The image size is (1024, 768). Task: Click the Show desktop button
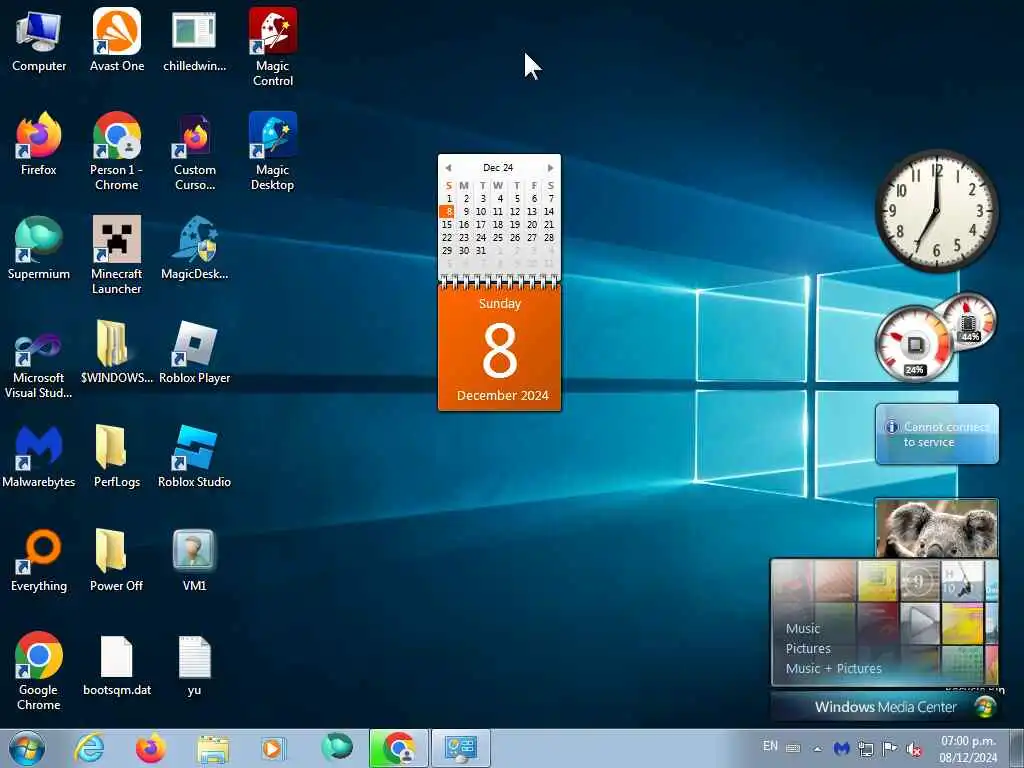(x=1017, y=748)
